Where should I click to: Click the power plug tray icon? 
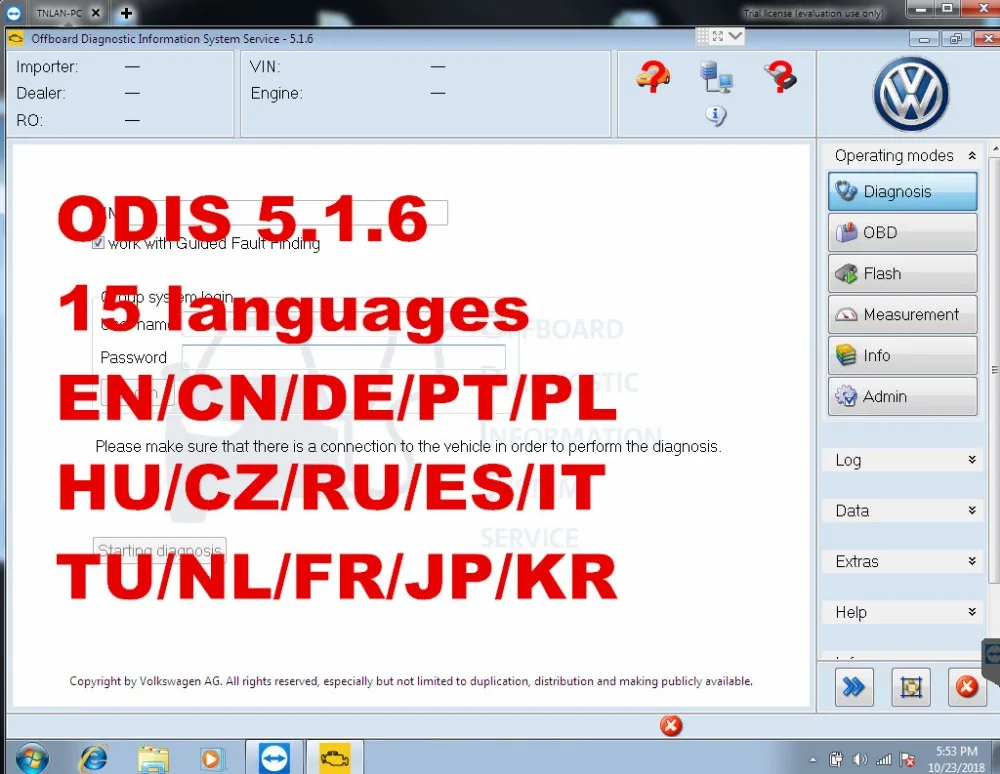coord(835,759)
